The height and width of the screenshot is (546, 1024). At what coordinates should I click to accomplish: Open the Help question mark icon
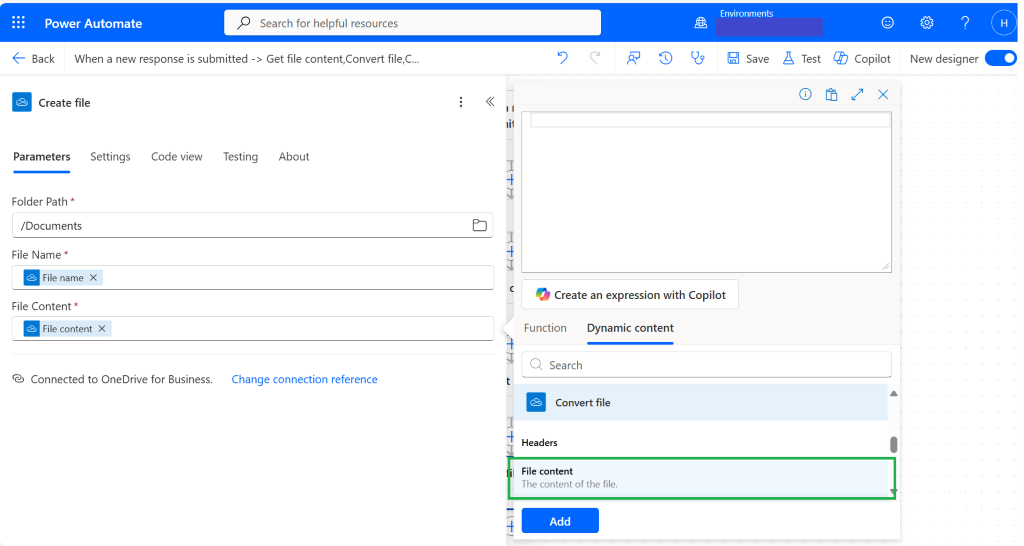(965, 23)
